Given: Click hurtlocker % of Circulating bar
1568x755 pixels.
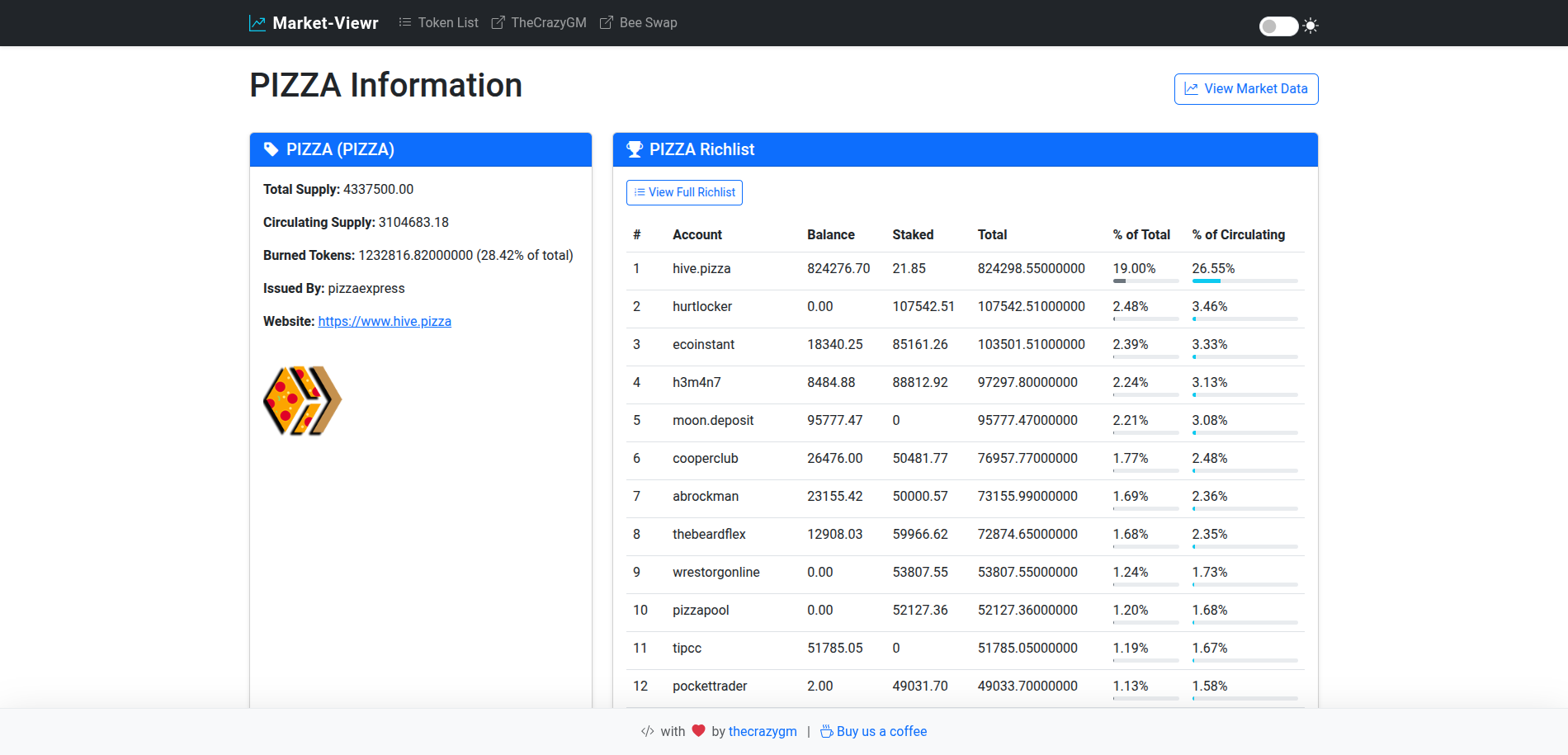Looking at the screenshot, I should pyautogui.click(x=1244, y=319).
